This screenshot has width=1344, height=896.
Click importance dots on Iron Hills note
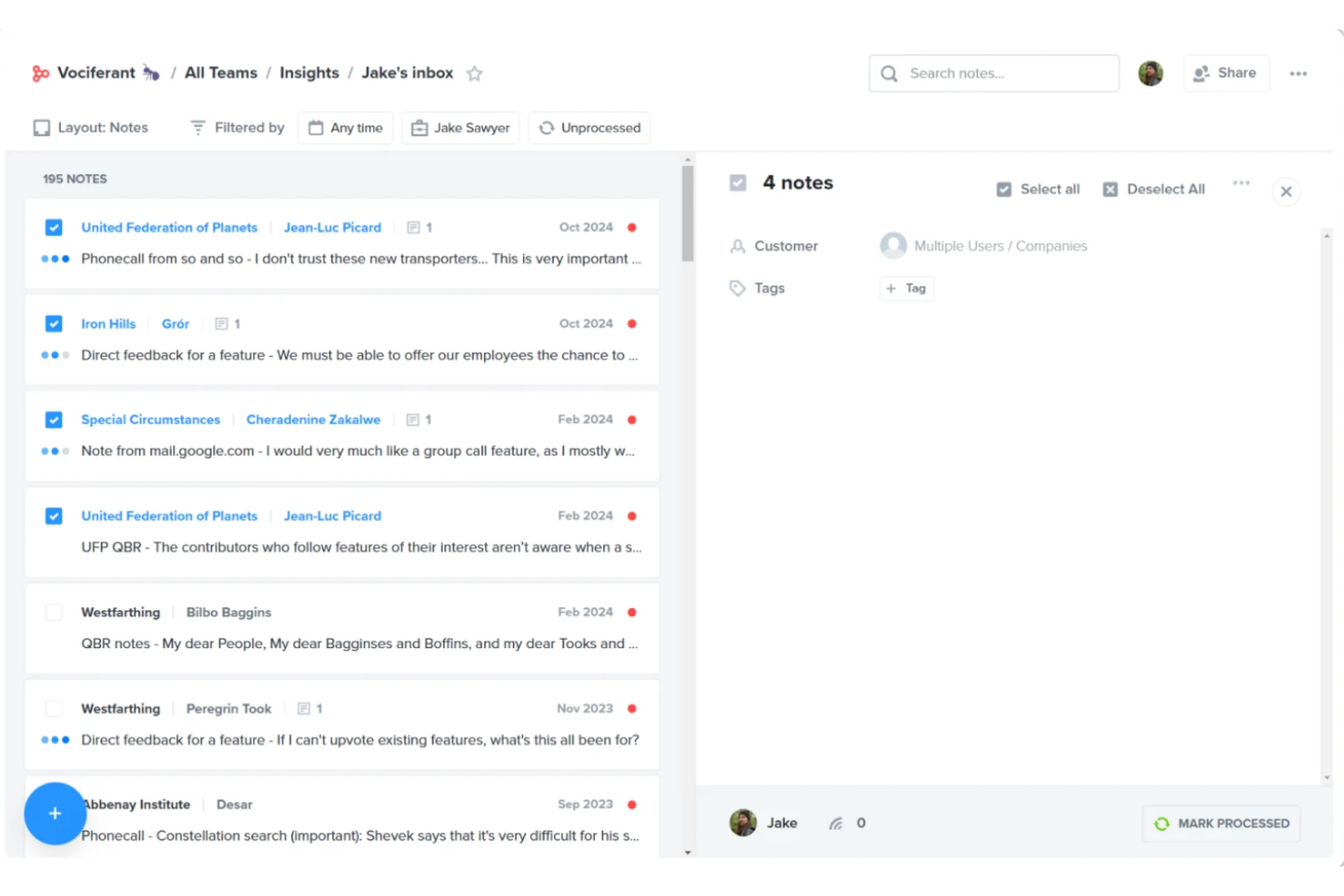pos(55,355)
